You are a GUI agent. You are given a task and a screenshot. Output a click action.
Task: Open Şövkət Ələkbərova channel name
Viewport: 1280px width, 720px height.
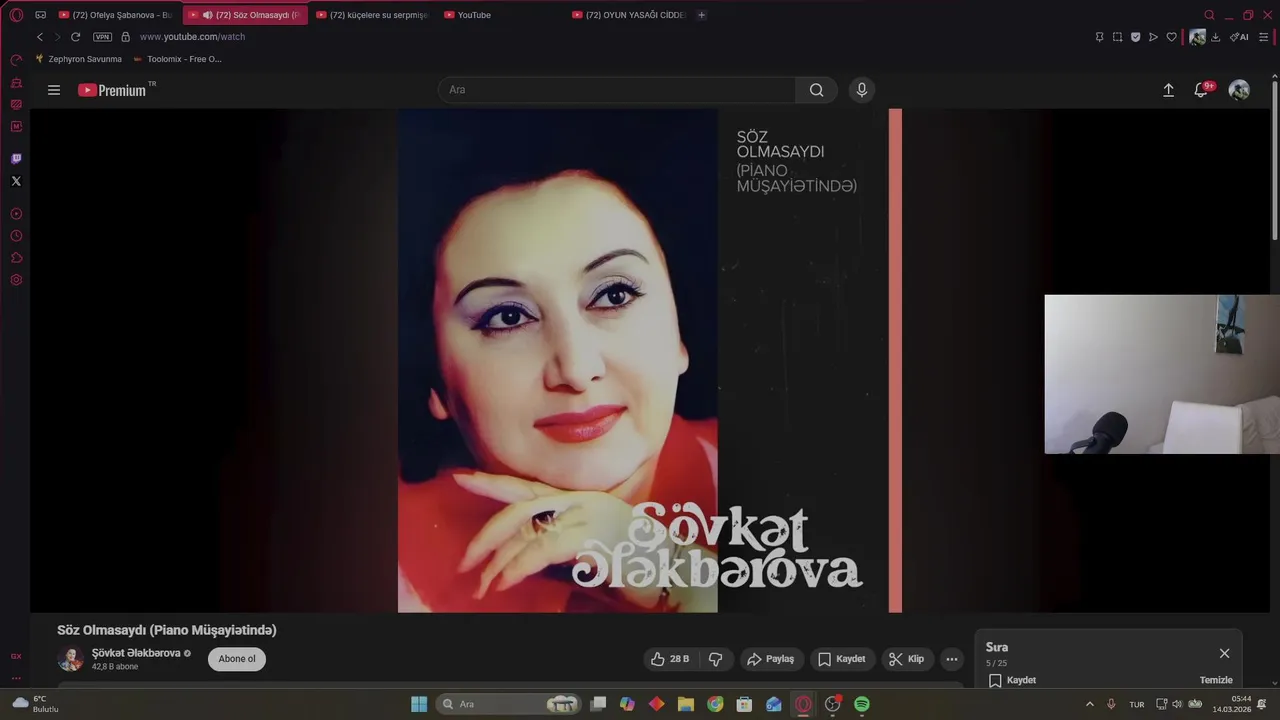click(x=136, y=653)
